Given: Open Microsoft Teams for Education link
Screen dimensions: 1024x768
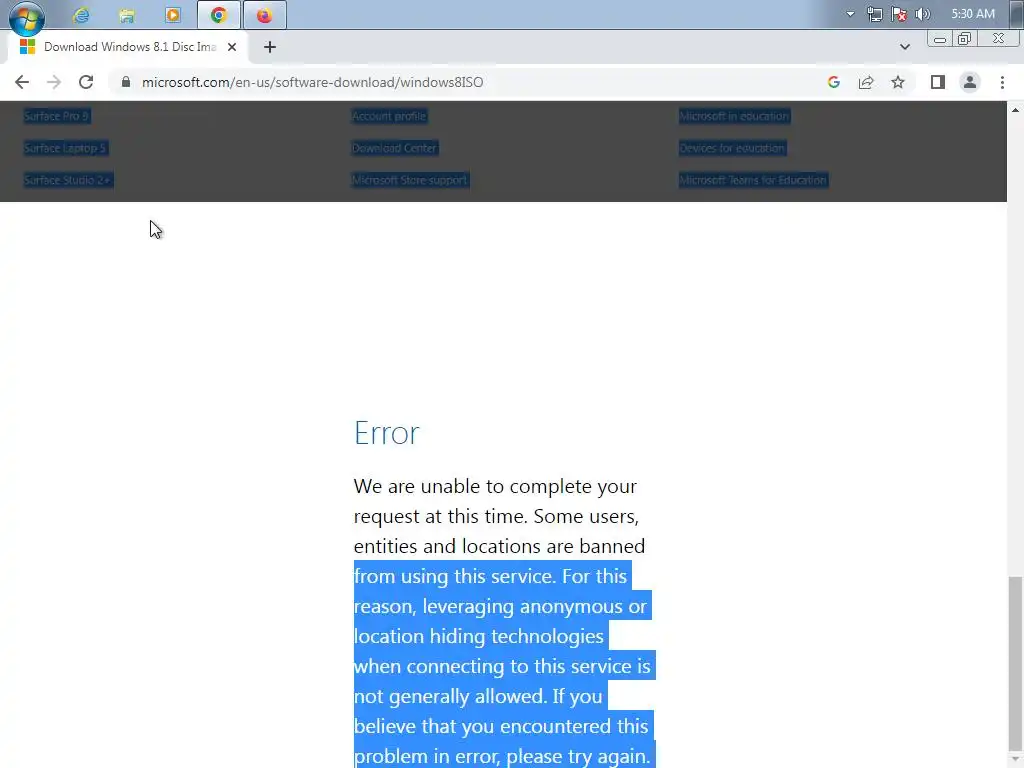Looking at the screenshot, I should click(x=753, y=180).
